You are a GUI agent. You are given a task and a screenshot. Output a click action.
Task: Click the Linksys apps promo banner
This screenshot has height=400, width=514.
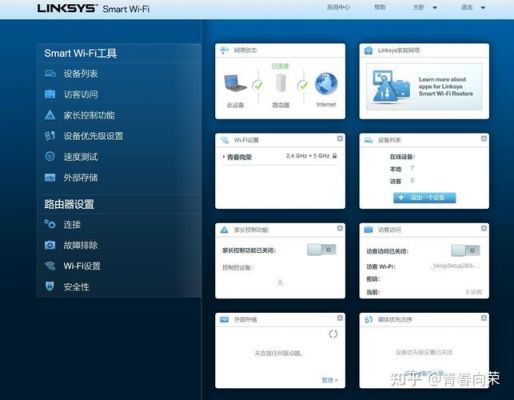coord(424,87)
